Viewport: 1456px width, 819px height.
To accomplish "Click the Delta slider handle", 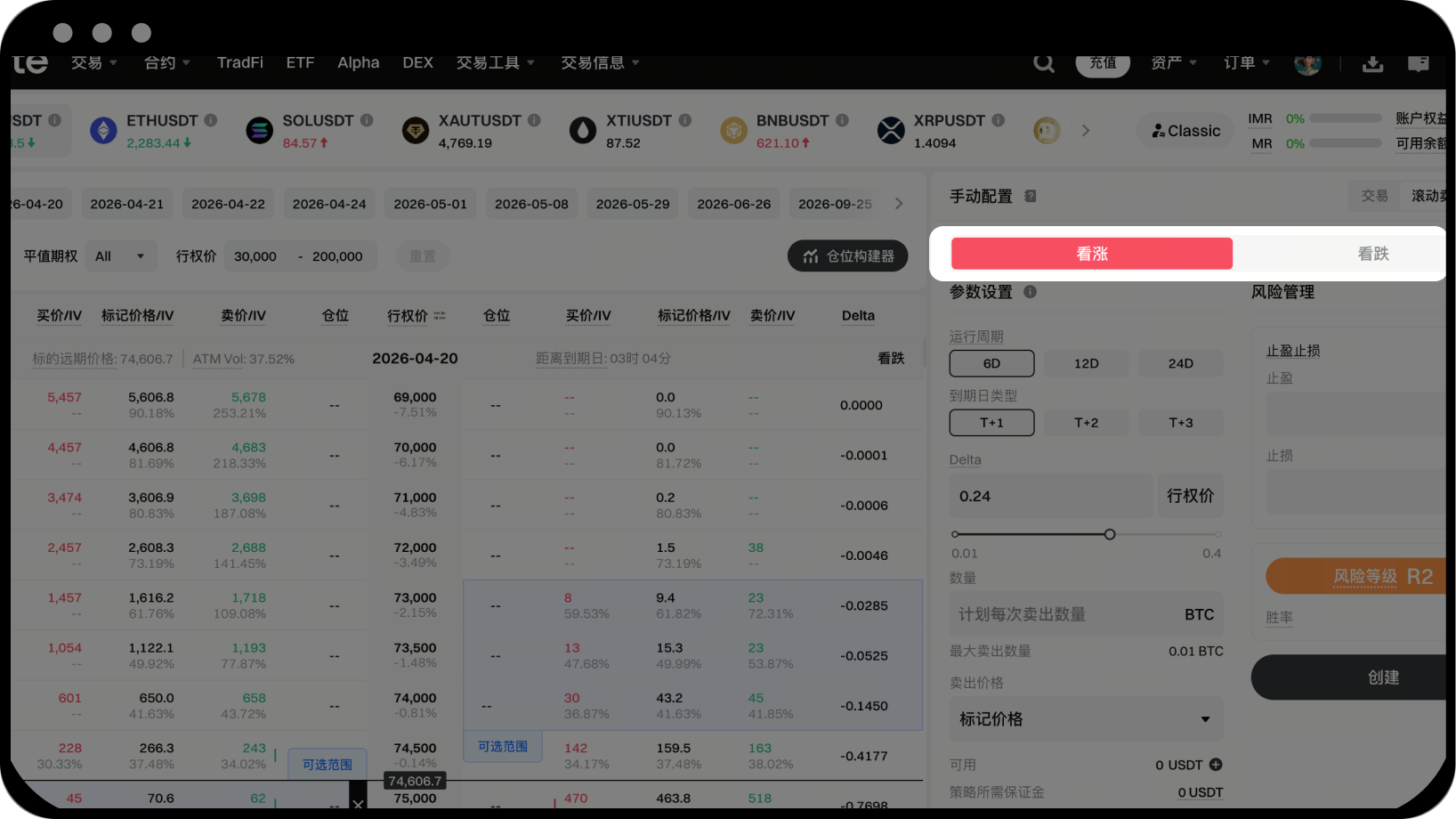I will coord(1109,534).
